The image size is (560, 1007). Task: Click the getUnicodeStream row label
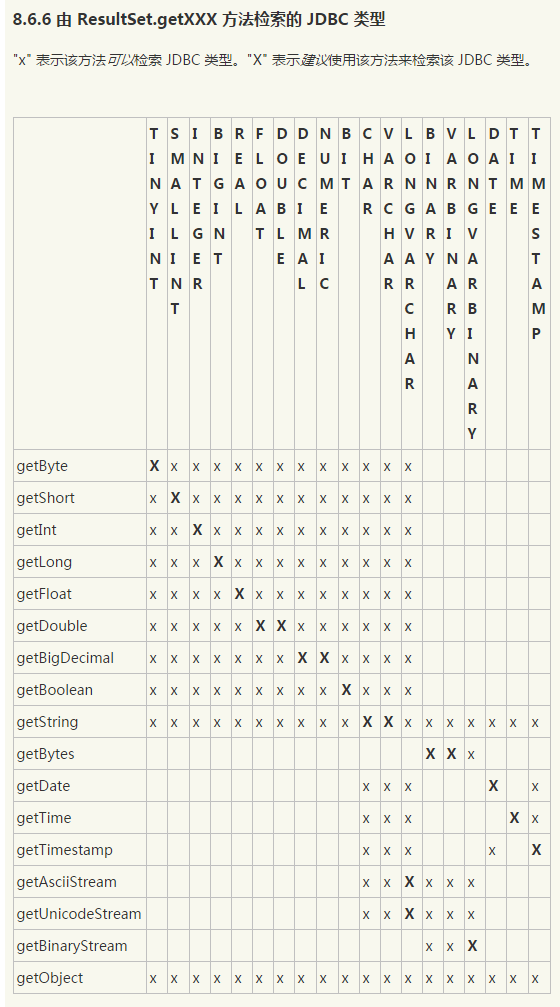pos(78,914)
